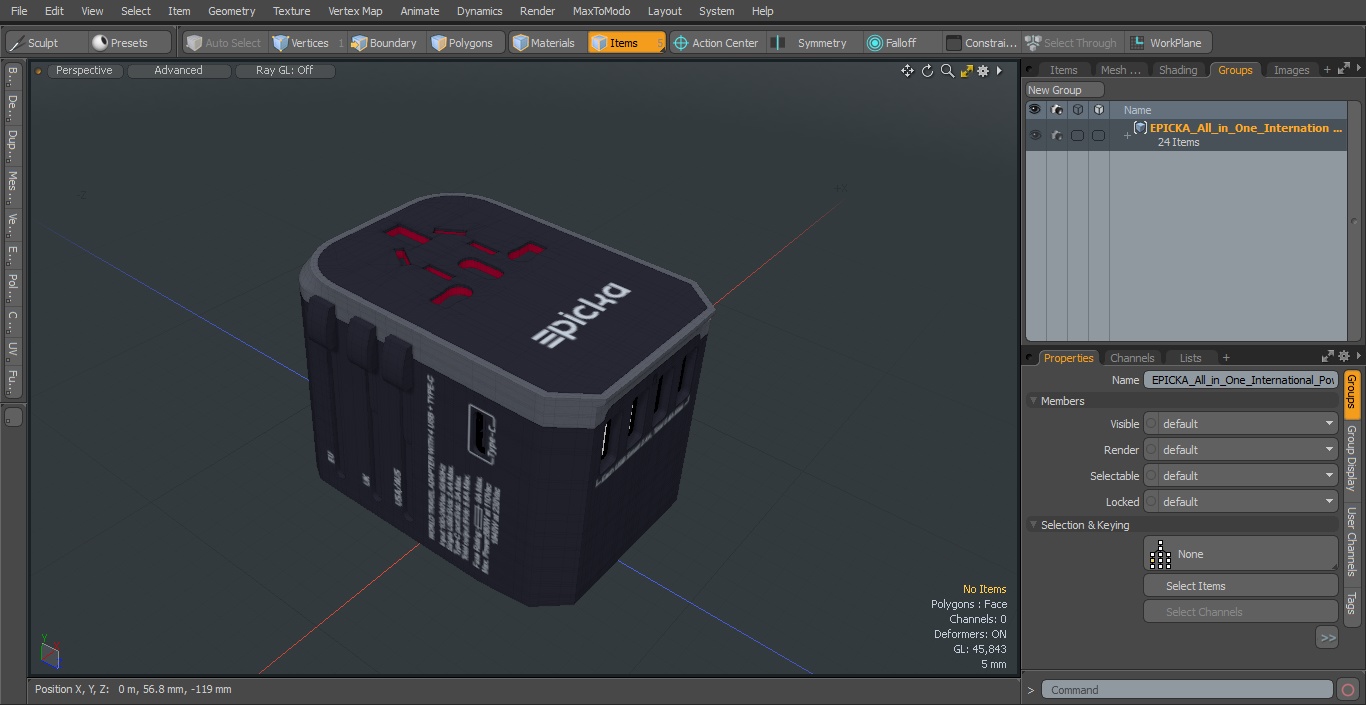Switch to Boundary selection mode

coord(384,43)
